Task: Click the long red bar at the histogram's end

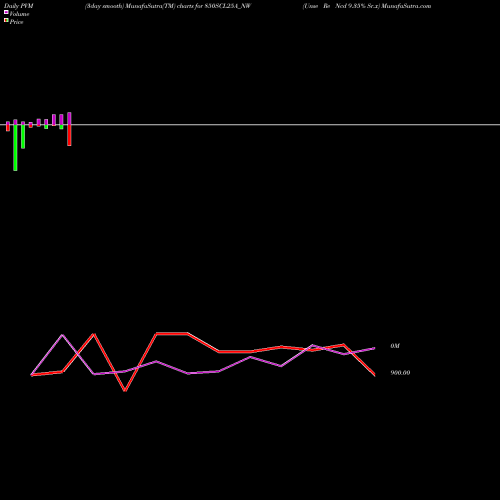Action: point(69,135)
